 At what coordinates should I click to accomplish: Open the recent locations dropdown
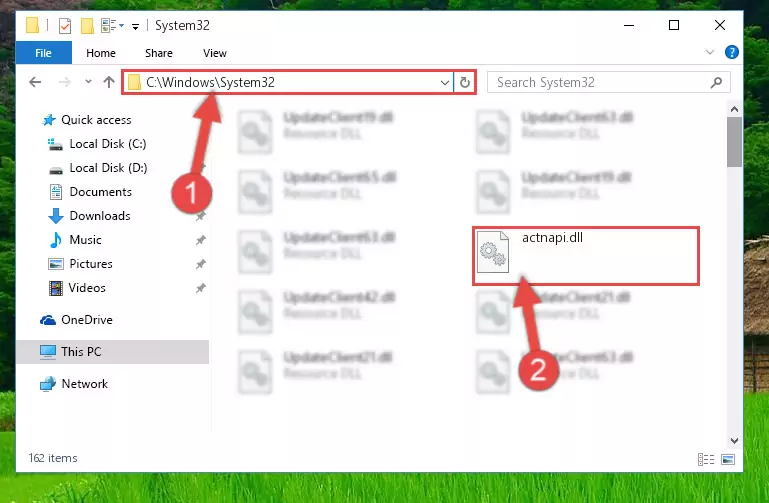(88, 81)
